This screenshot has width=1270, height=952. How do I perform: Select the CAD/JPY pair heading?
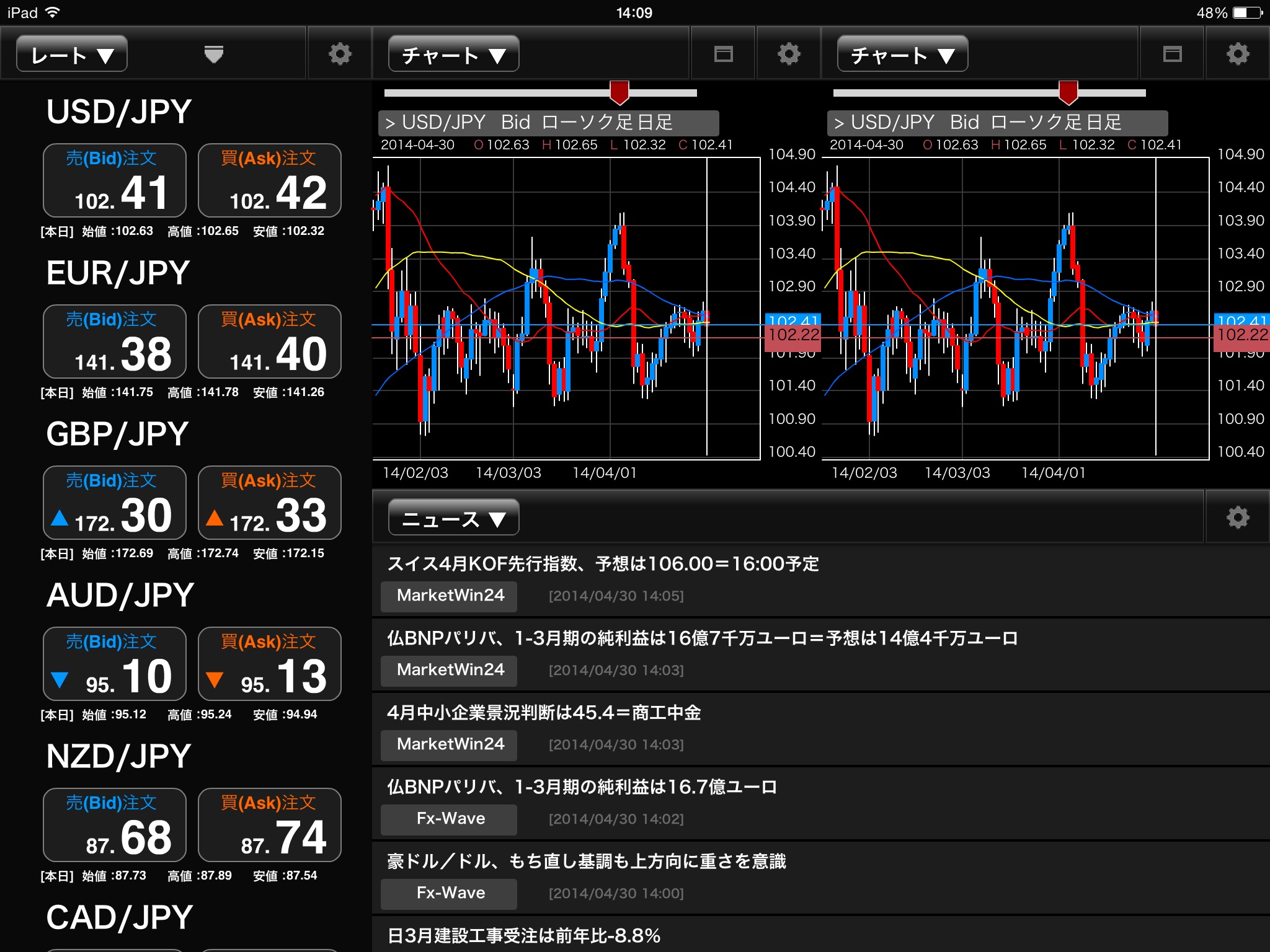[x=120, y=918]
